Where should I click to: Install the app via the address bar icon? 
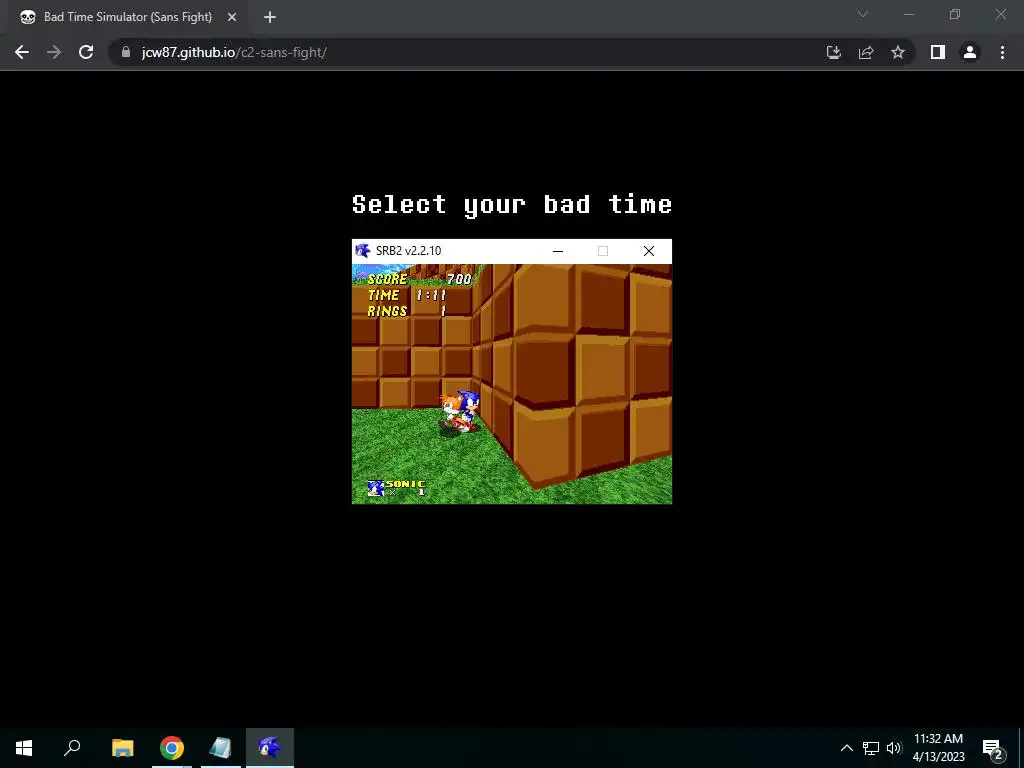pyautogui.click(x=834, y=52)
